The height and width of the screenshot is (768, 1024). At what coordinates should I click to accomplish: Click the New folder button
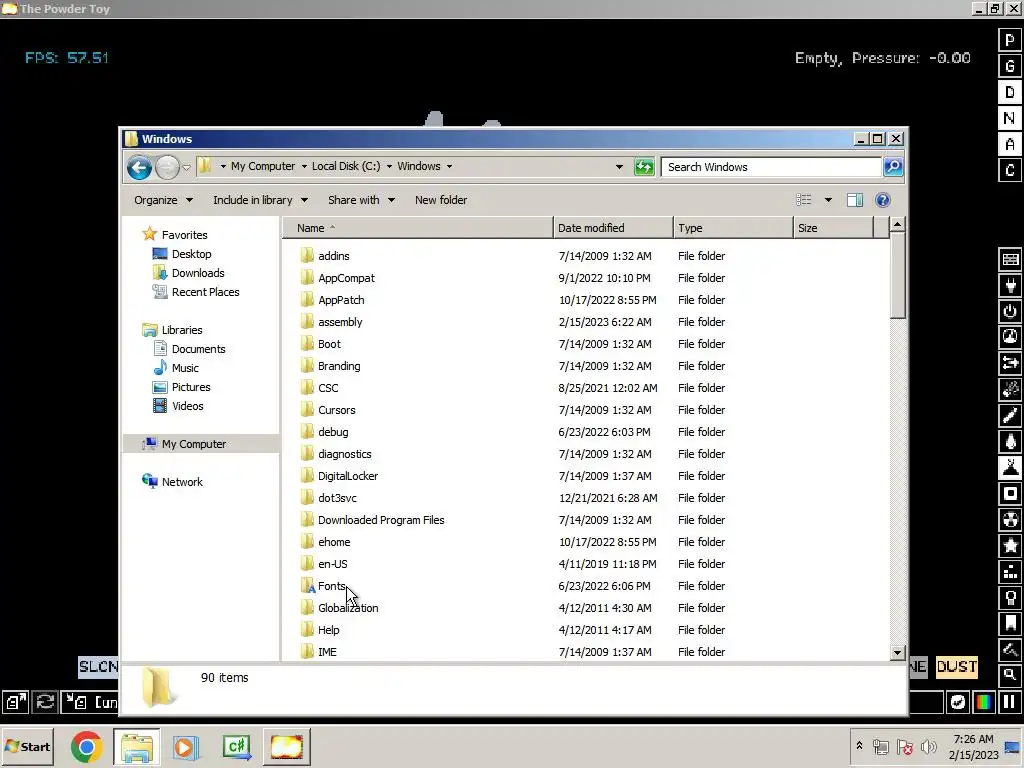pos(441,200)
